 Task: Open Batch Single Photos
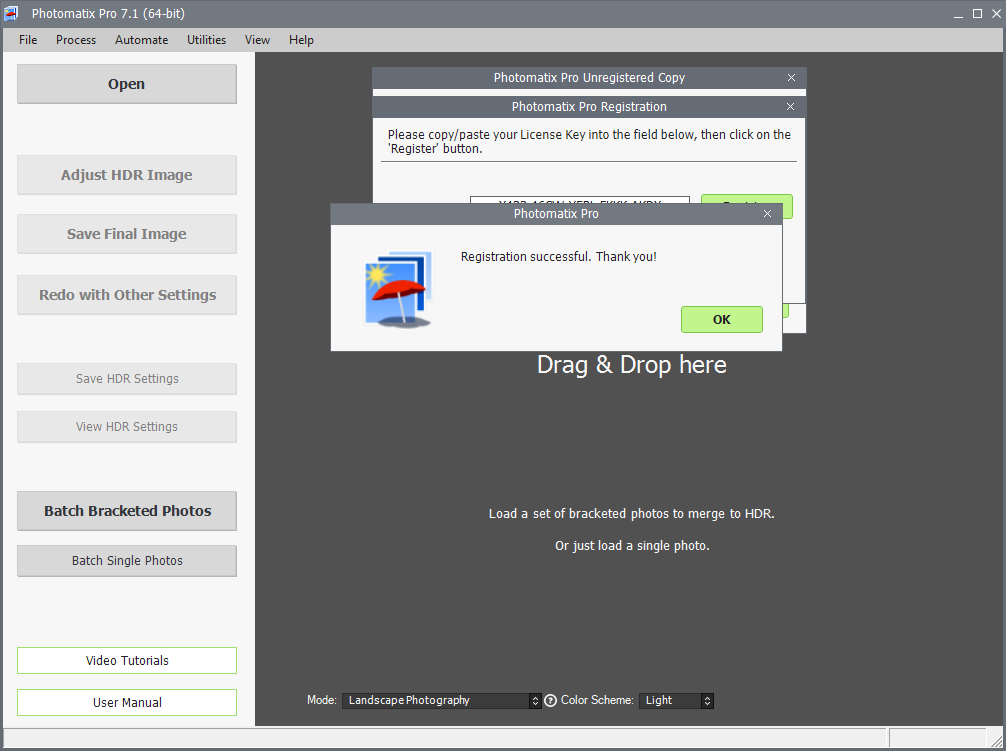coord(126,561)
